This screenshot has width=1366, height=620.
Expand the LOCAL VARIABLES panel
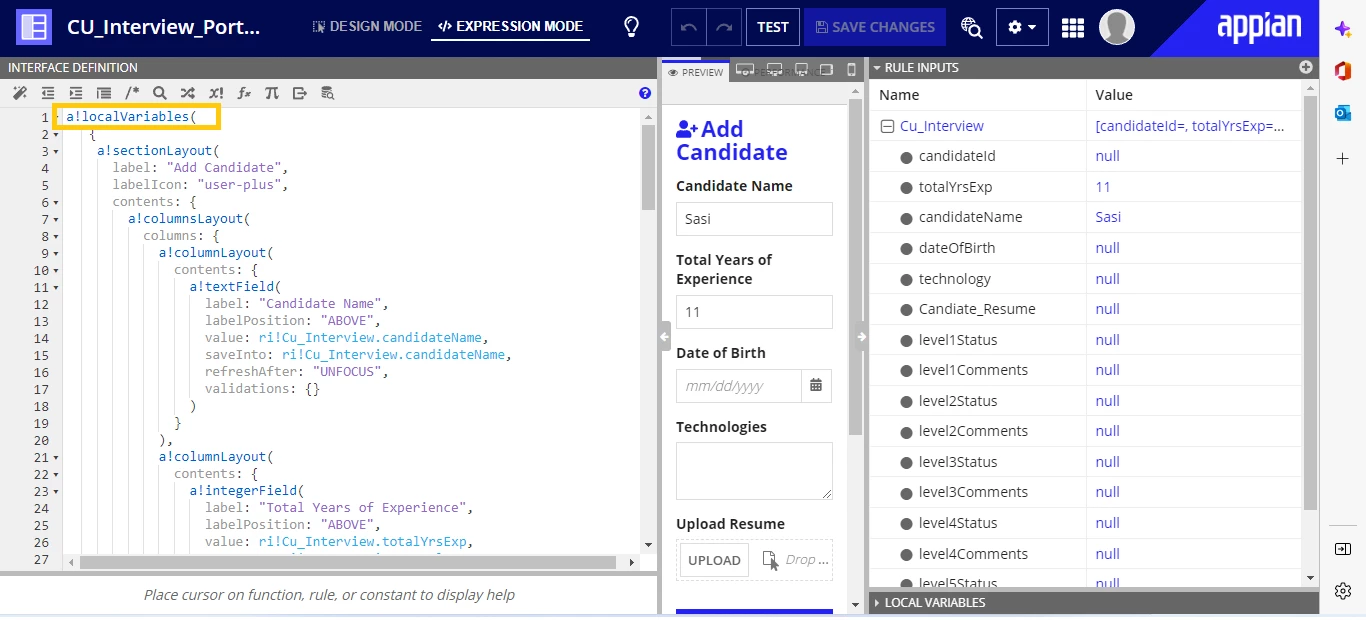coord(877,602)
